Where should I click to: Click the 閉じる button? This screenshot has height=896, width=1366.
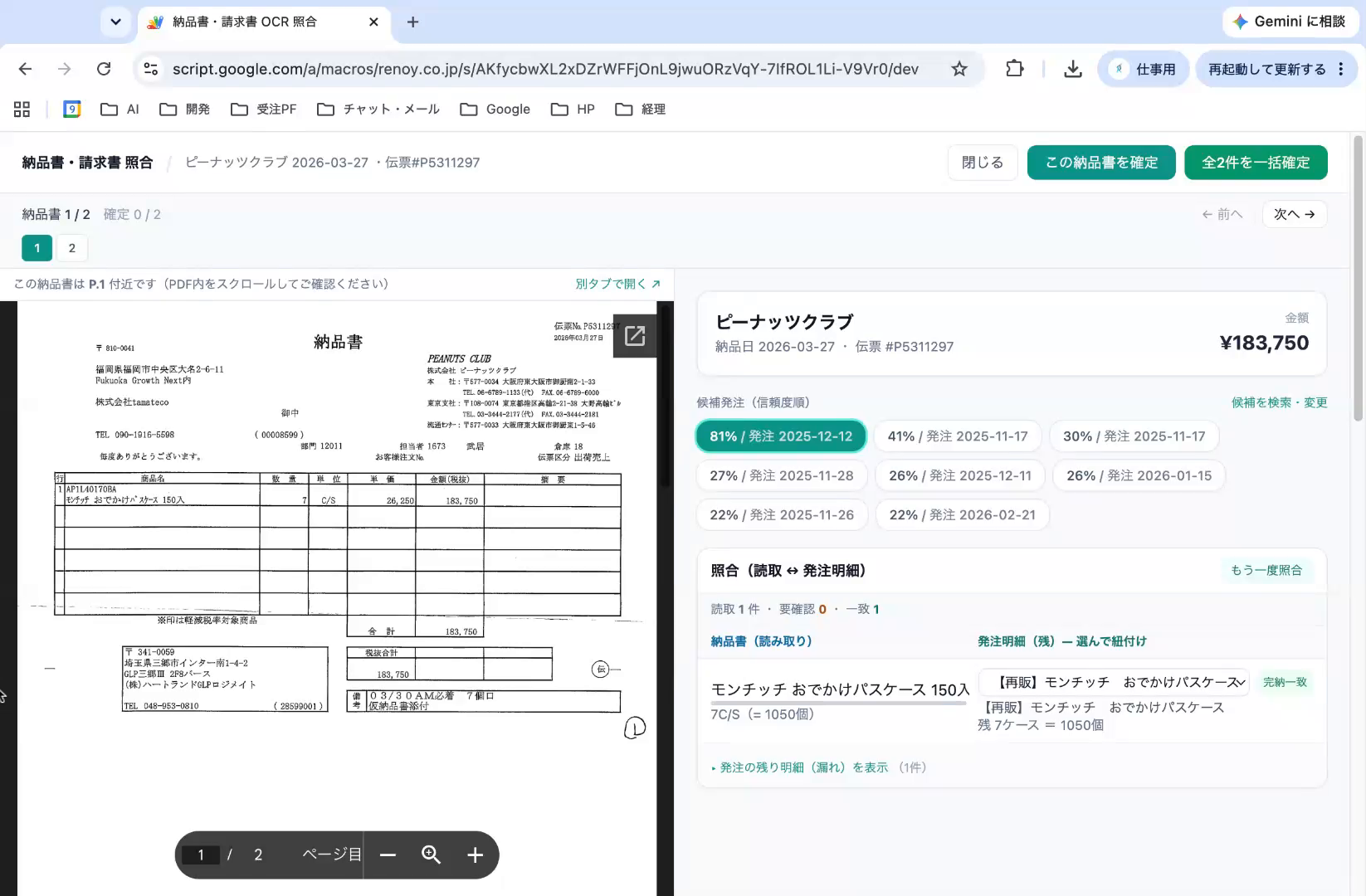click(983, 163)
